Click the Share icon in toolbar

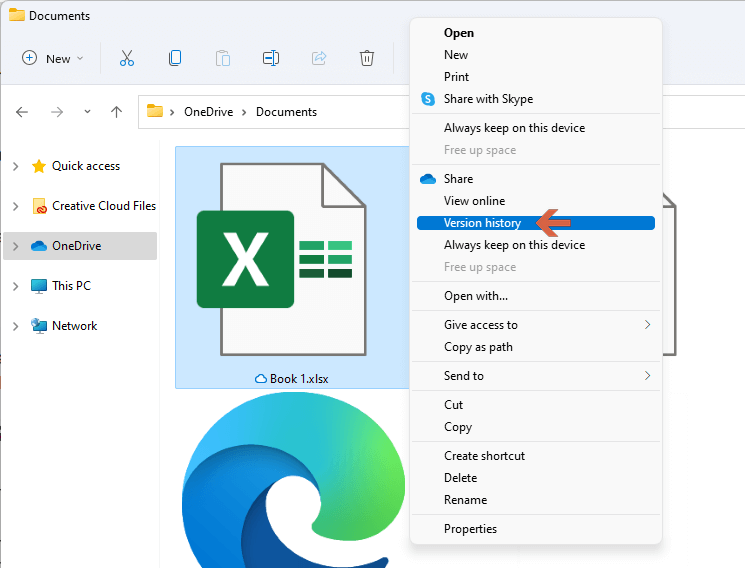click(319, 58)
